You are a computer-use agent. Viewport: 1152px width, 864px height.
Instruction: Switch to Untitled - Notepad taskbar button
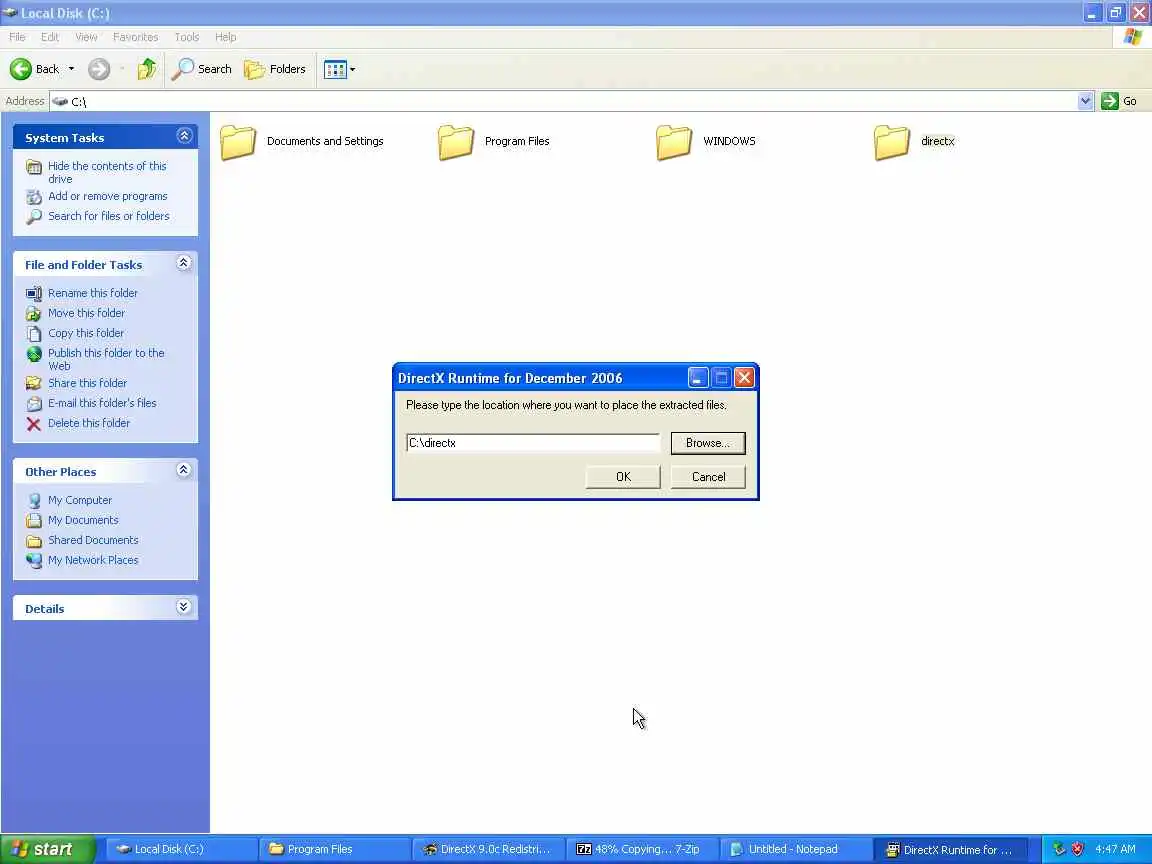794,849
